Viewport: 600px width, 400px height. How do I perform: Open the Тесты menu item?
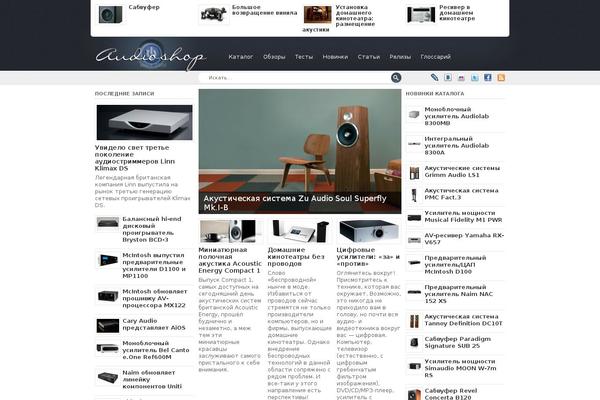[x=304, y=57]
